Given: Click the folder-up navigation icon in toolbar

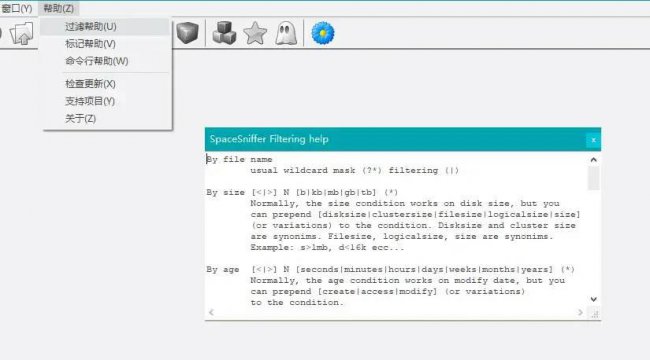Looking at the screenshot, I should tap(22, 33).
